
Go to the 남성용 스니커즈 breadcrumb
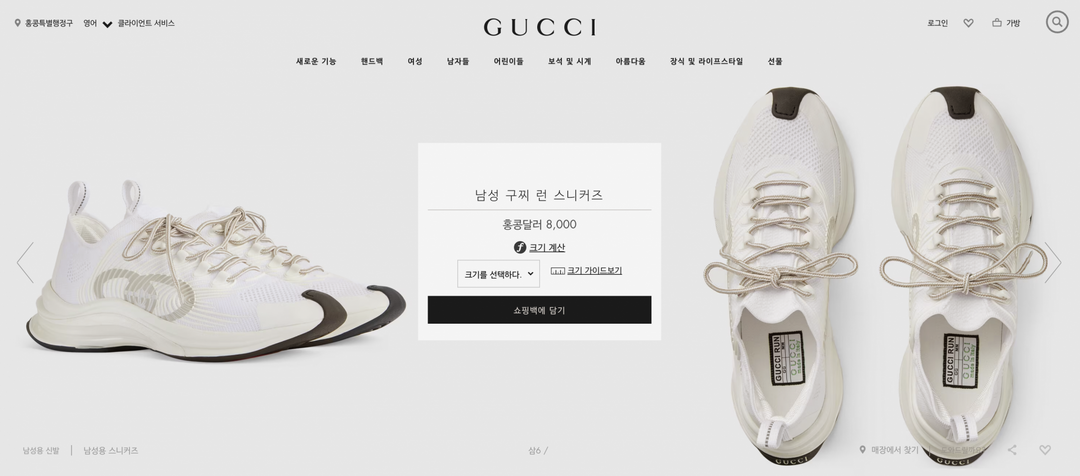click(x=111, y=451)
